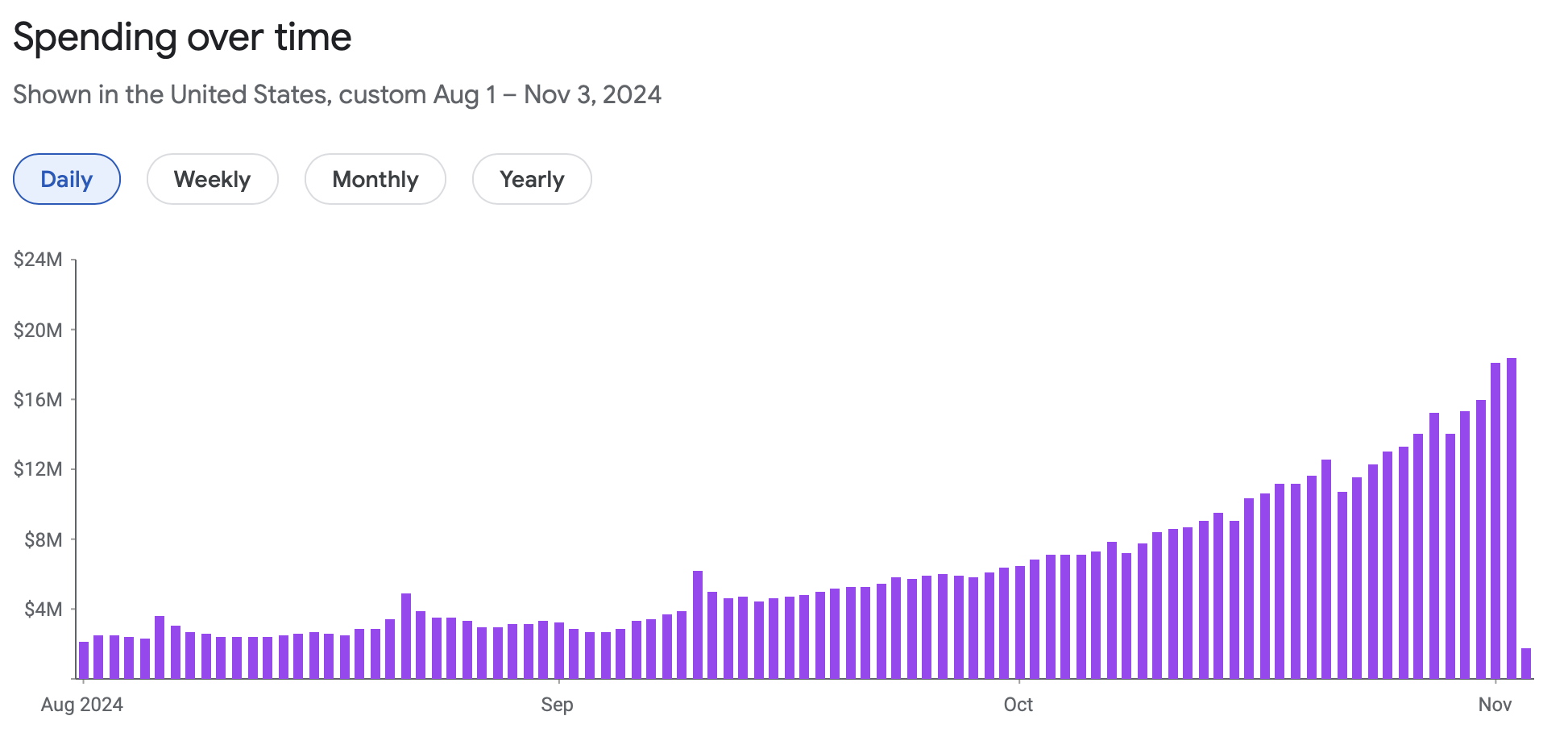Viewport: 1568px width, 745px height.
Task: Click the $24M y-axis label
Action: tap(38, 260)
